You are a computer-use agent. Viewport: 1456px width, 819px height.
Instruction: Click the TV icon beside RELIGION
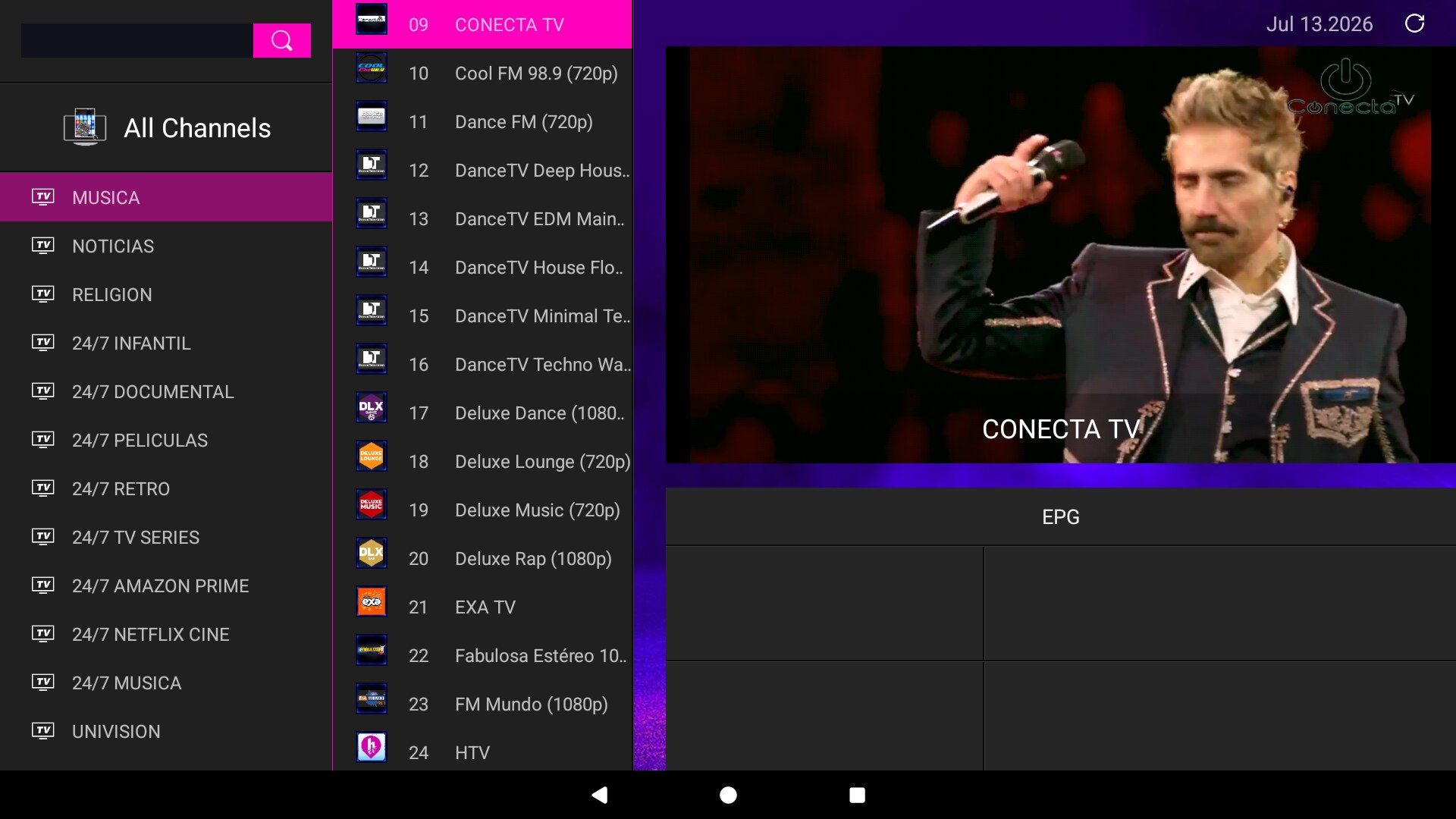coord(43,294)
